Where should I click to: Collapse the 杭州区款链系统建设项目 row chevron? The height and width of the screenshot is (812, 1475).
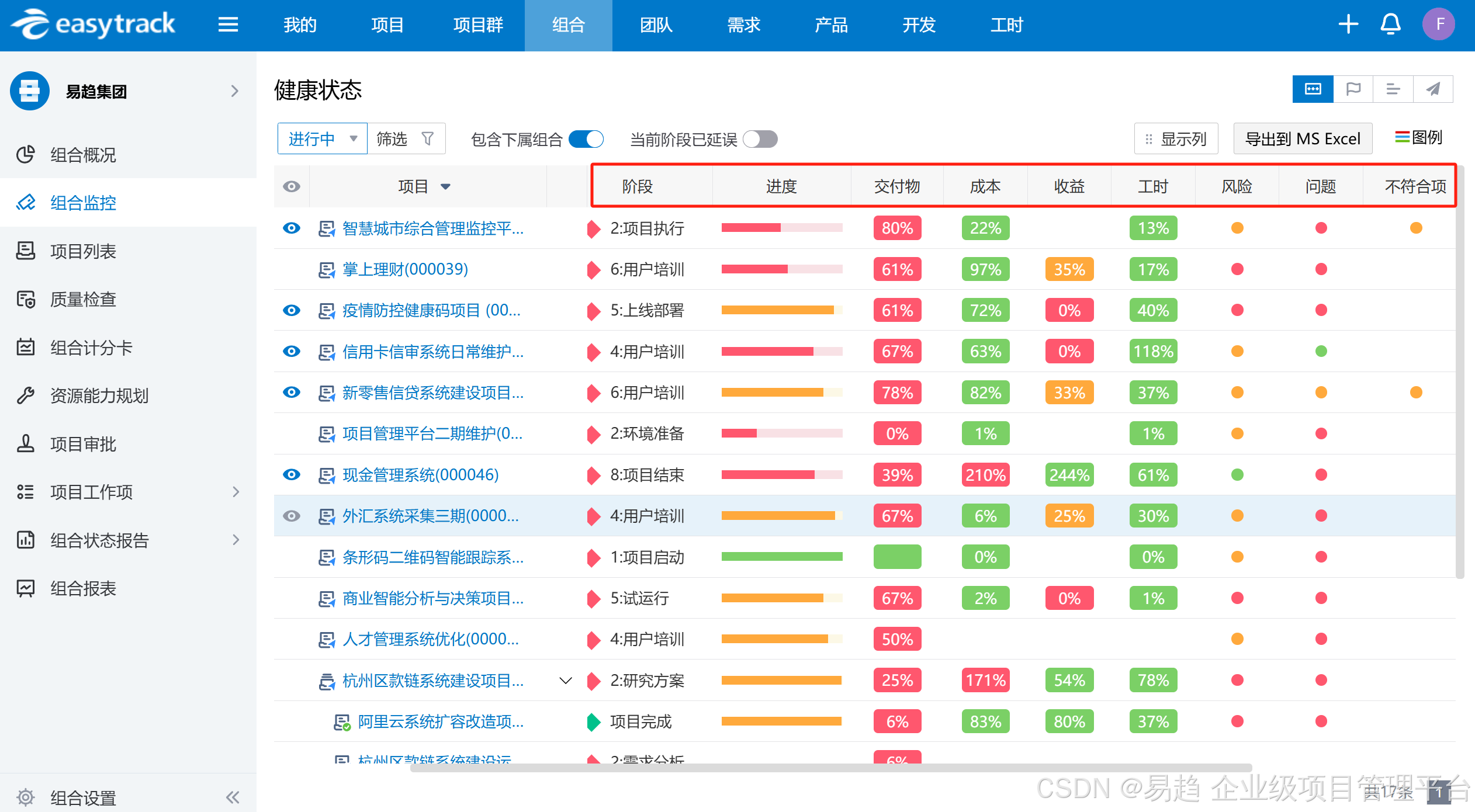coord(565,681)
